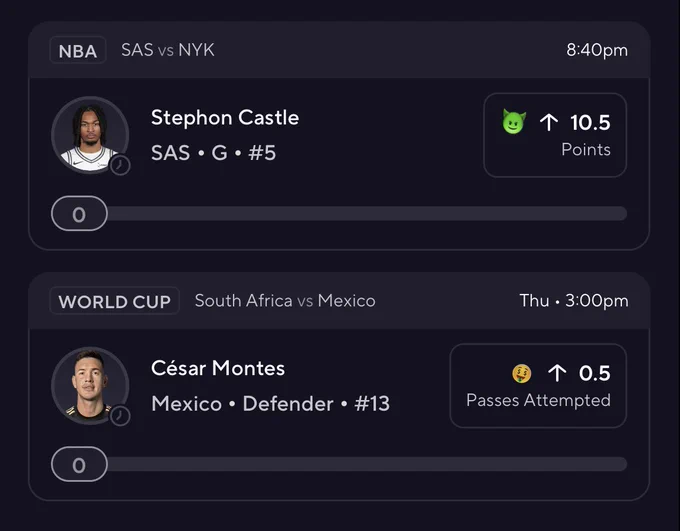
Task: Select the NBA league tag
Action: pyautogui.click(x=78, y=50)
